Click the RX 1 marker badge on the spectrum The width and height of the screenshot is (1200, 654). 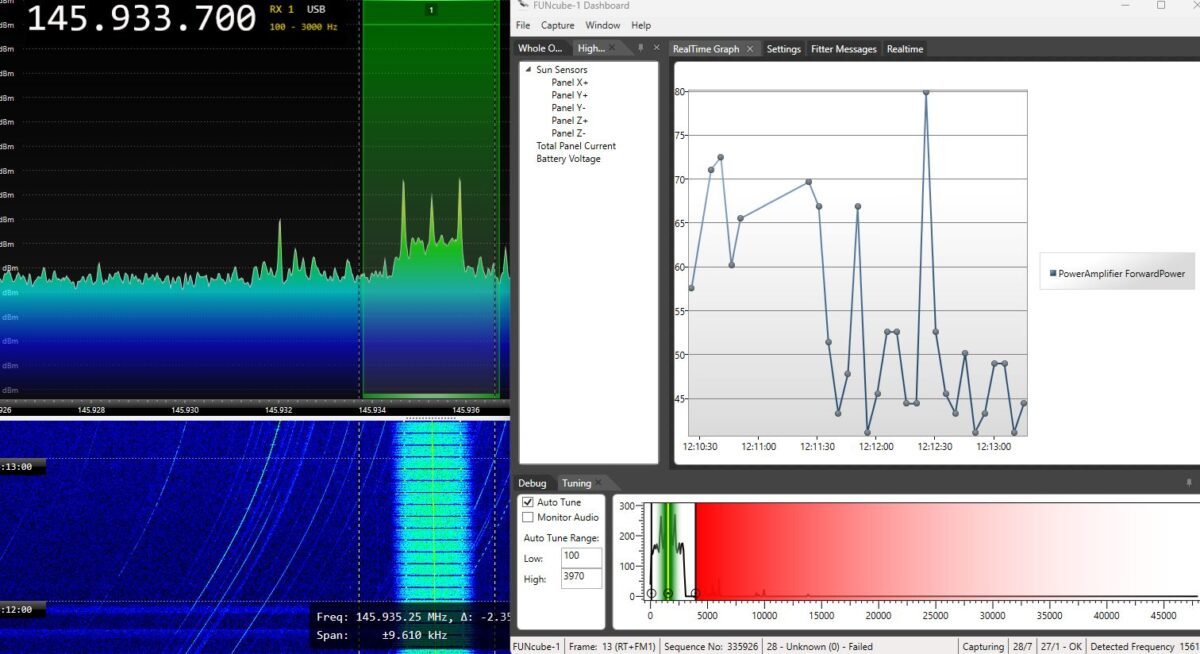coord(431,10)
